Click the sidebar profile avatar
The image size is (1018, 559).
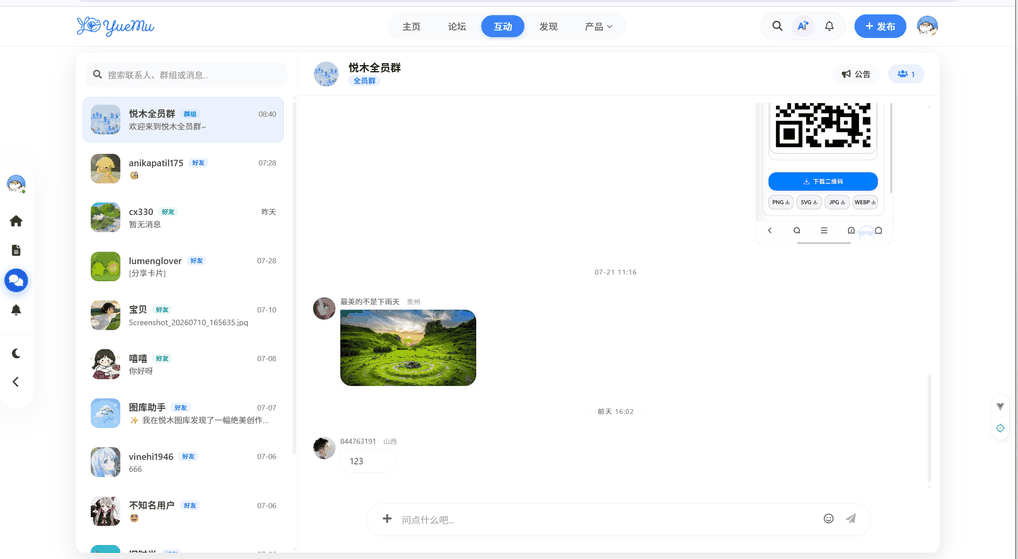pos(16,184)
